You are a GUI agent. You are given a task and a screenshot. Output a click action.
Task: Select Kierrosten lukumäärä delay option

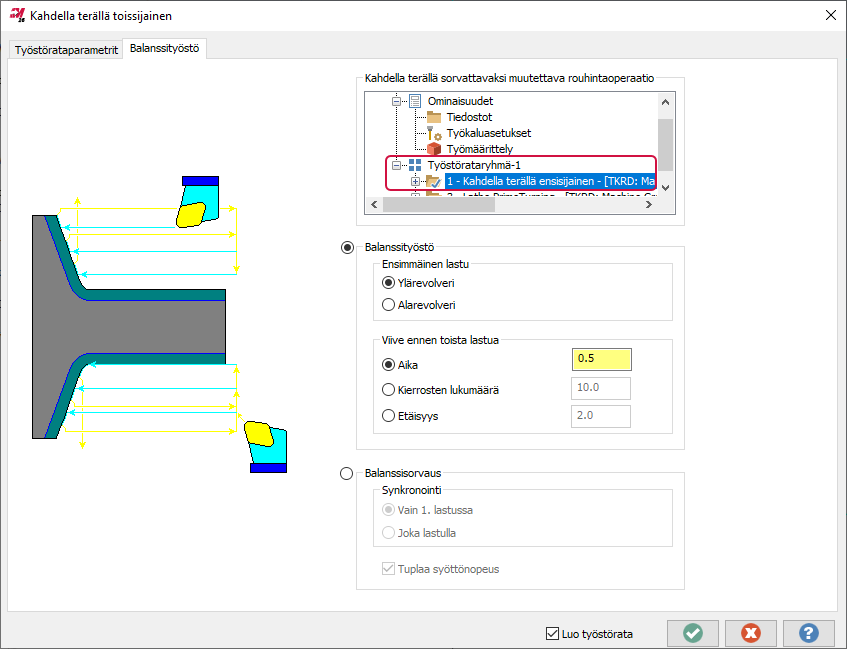[389, 390]
